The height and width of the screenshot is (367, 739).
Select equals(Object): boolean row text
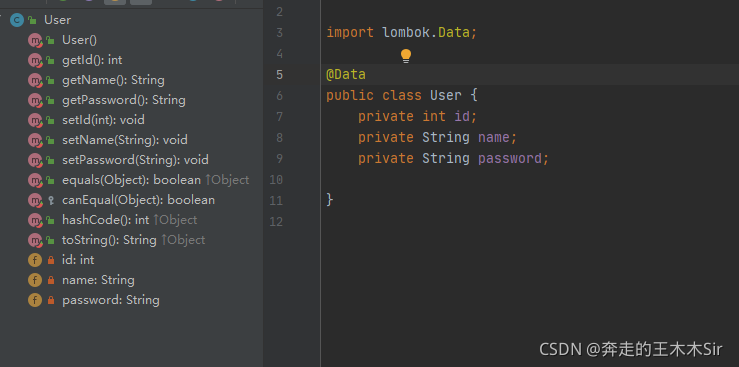131,180
